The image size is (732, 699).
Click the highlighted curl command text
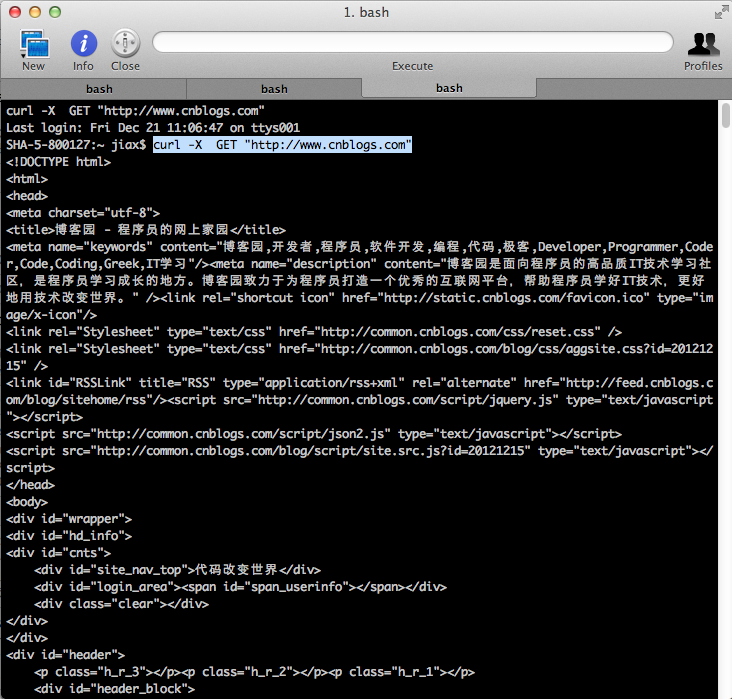point(282,145)
